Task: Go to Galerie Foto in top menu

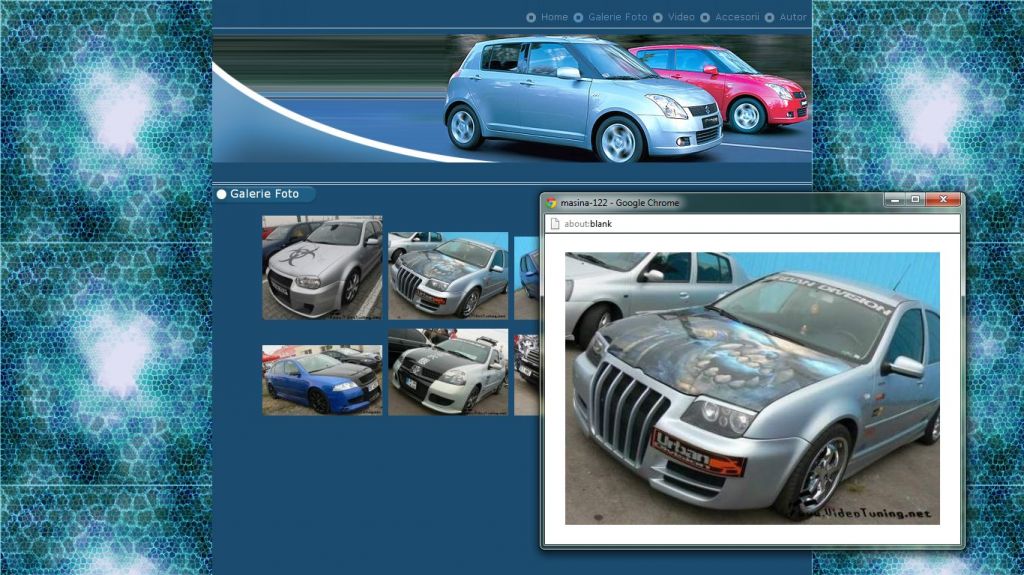Action: [x=617, y=17]
